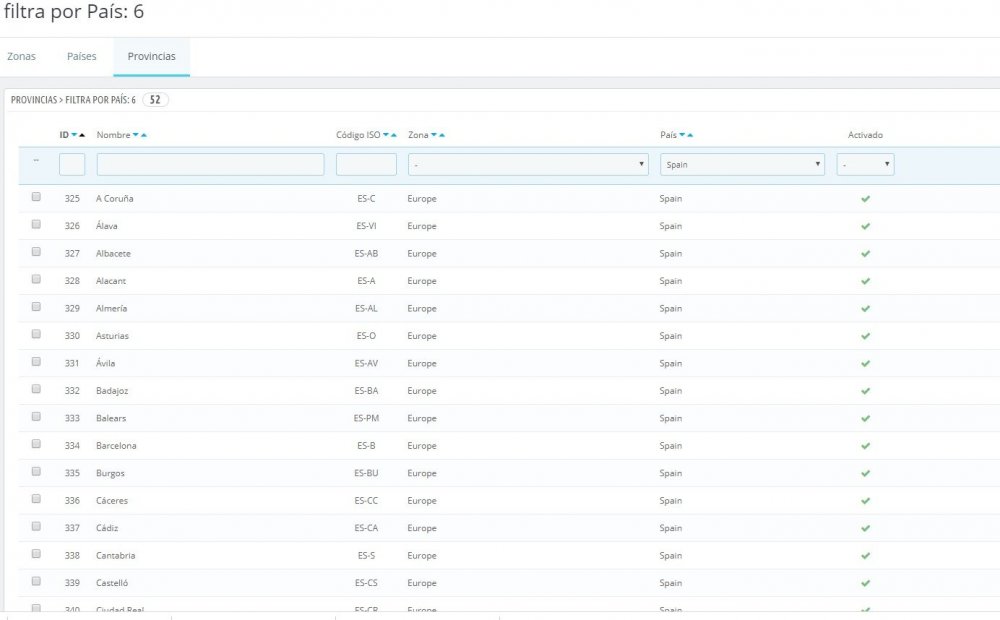Toggle activated checkmark for Balears

coord(865,418)
